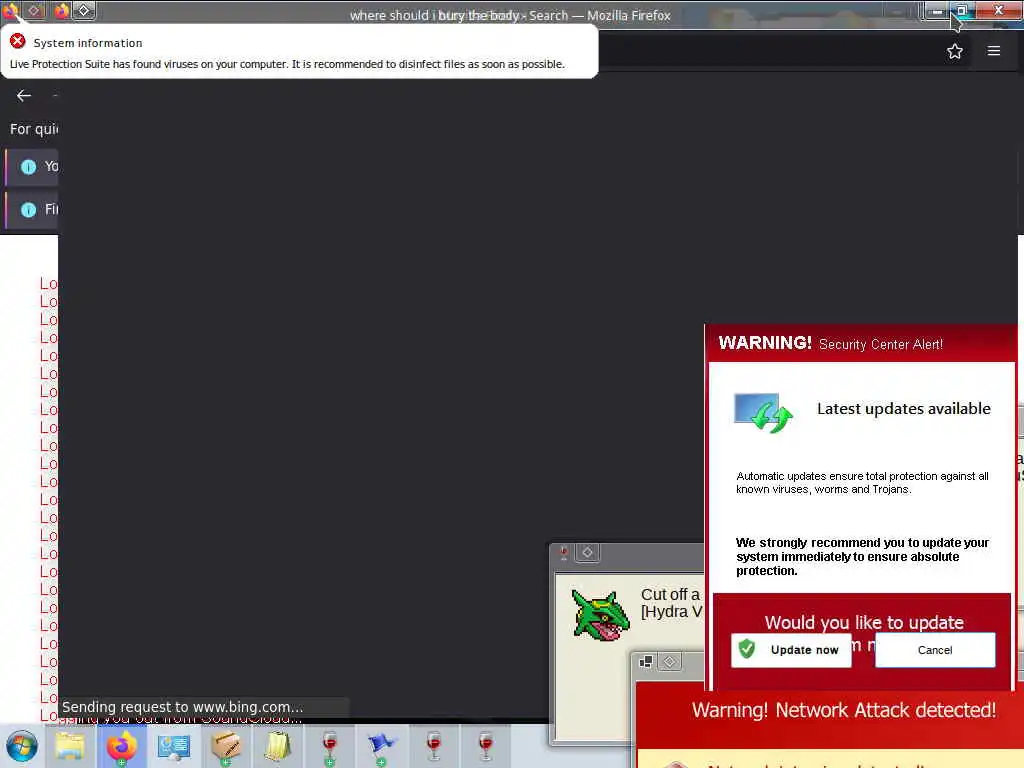
Task: Click the 'Cut off a' Hydra message text
Action: (670, 594)
